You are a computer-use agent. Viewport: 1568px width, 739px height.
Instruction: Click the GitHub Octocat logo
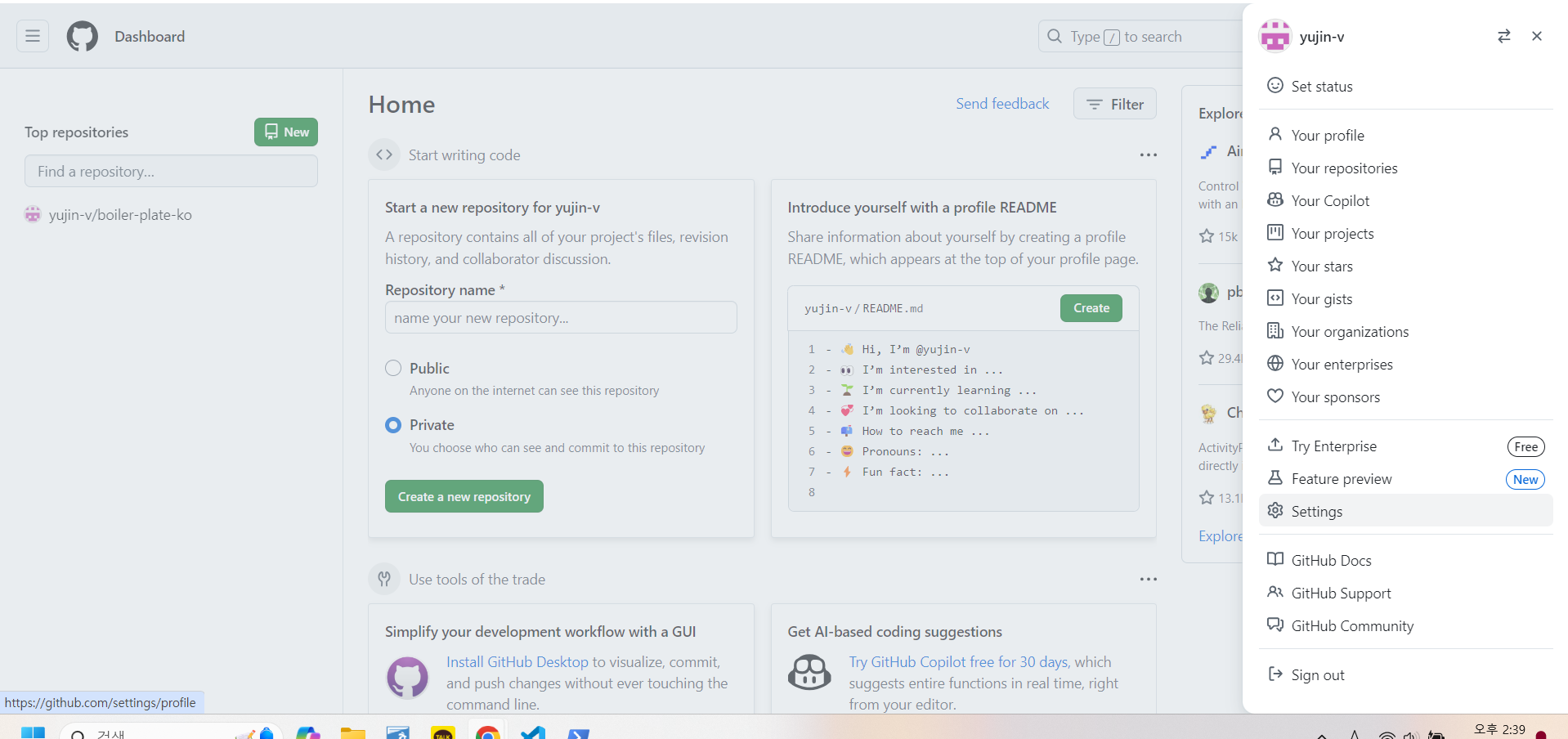[x=82, y=37]
